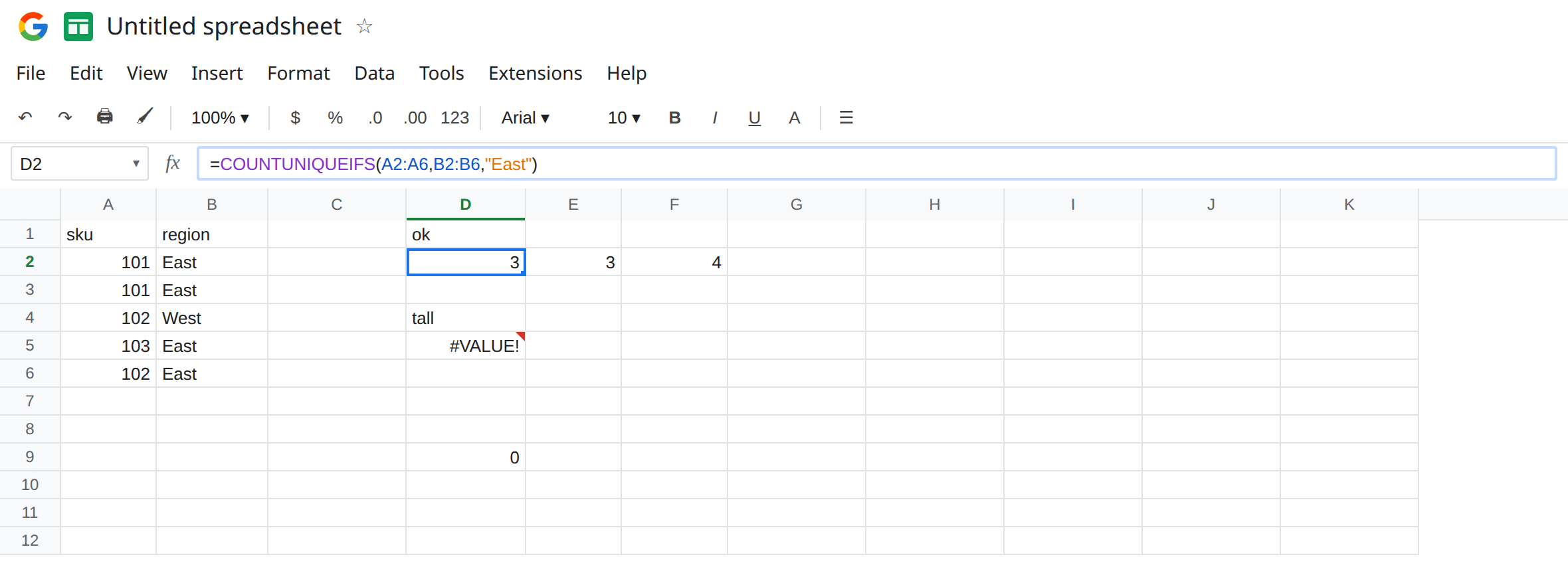This screenshot has width=1568, height=563.
Task: Decrease decimal places (.0)
Action: coord(375,118)
